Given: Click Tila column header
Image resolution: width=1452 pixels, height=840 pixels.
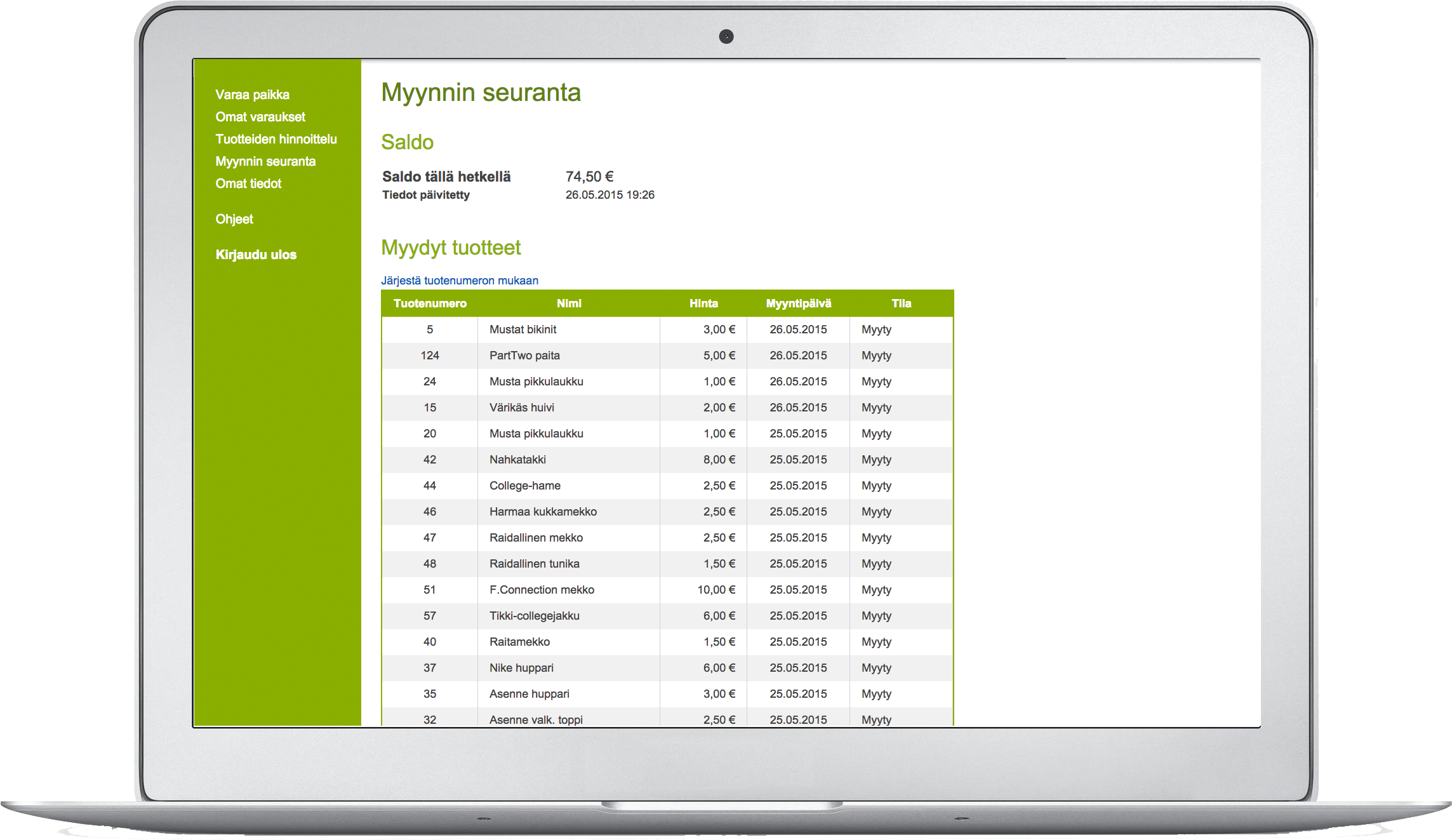Looking at the screenshot, I should (x=901, y=303).
